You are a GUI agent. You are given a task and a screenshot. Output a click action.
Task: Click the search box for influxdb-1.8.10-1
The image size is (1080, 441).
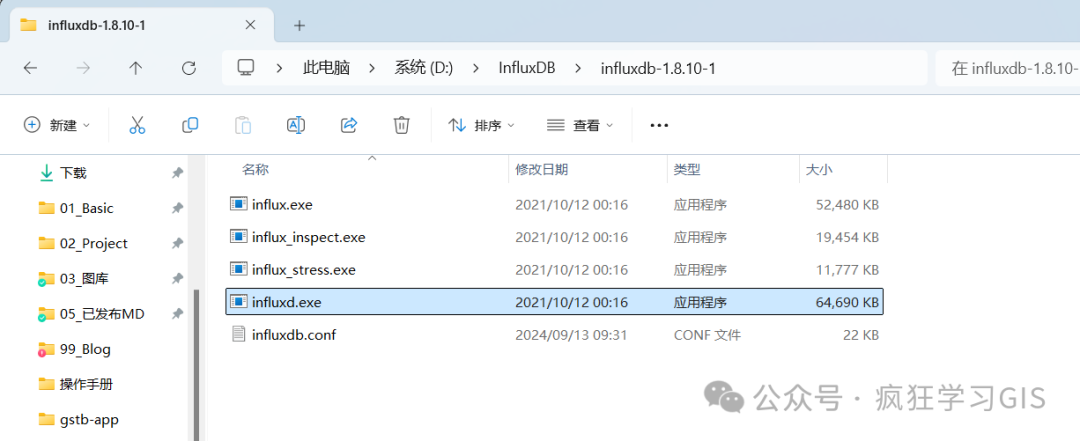point(1008,68)
